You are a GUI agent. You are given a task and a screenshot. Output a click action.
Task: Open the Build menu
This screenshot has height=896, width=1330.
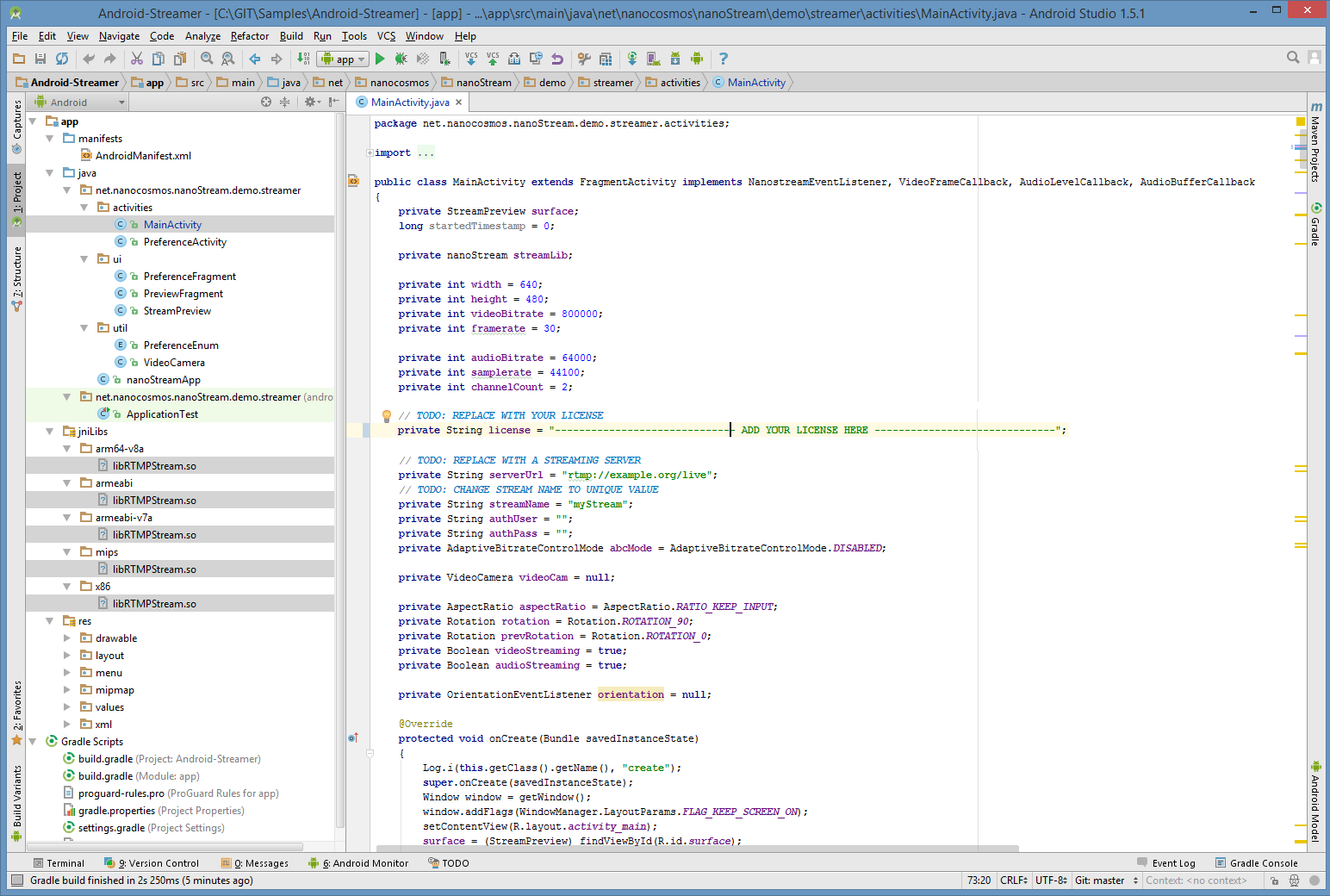click(x=291, y=36)
